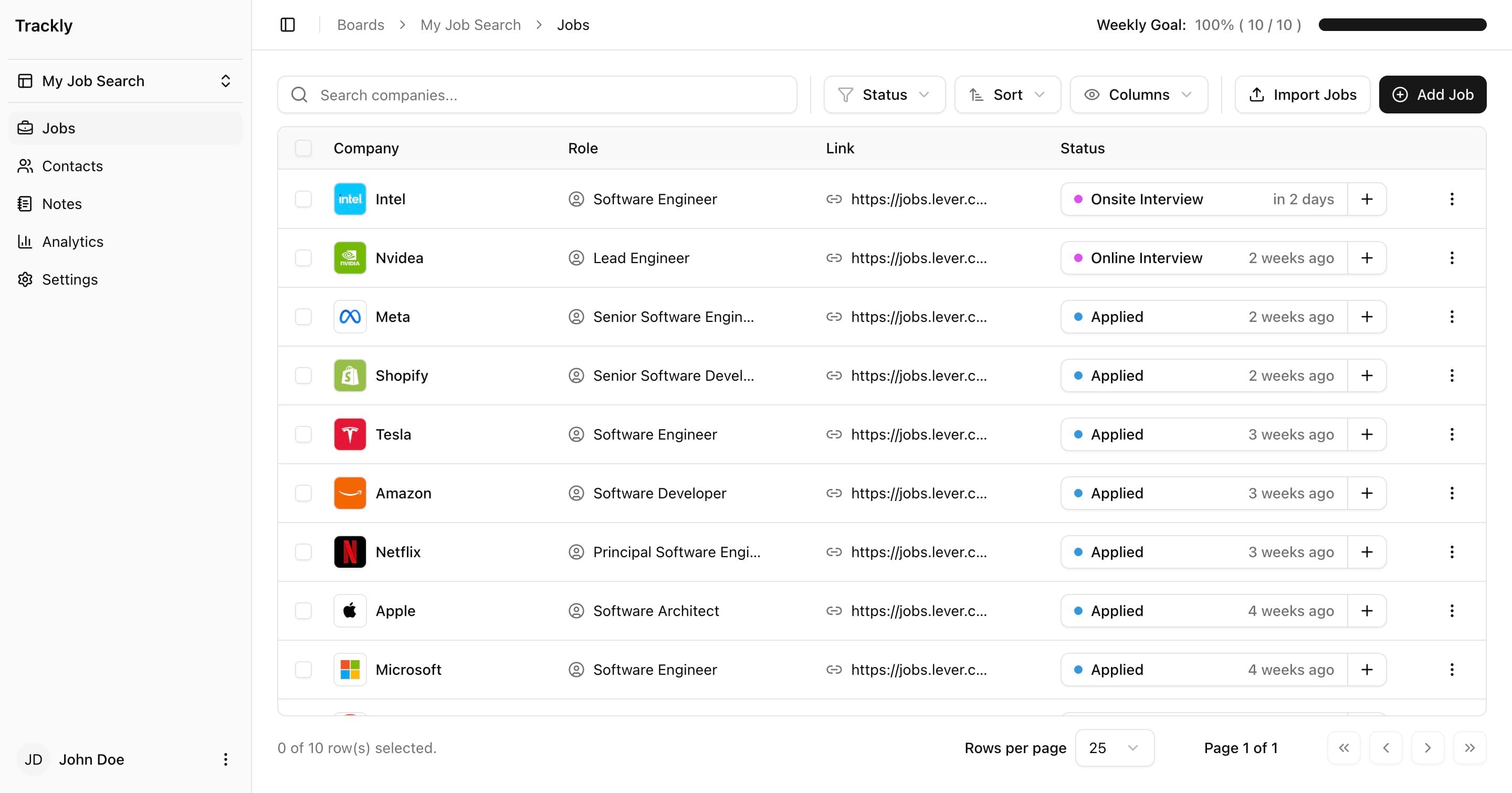This screenshot has height=793, width=1512.
Task: Check the Nvidea row checkbox
Action: click(x=303, y=258)
